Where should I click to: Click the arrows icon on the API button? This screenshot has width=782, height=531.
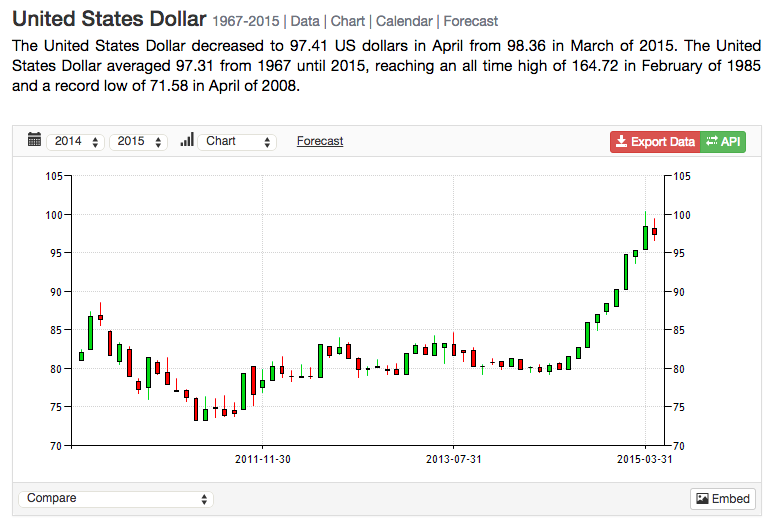tap(712, 141)
